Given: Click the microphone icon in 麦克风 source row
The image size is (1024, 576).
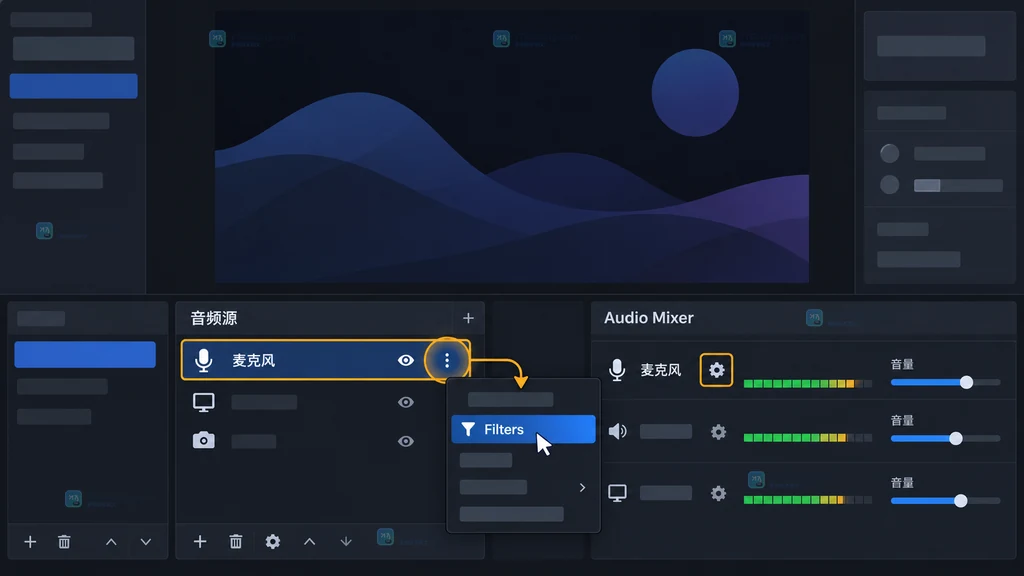Looking at the screenshot, I should coord(204,360).
